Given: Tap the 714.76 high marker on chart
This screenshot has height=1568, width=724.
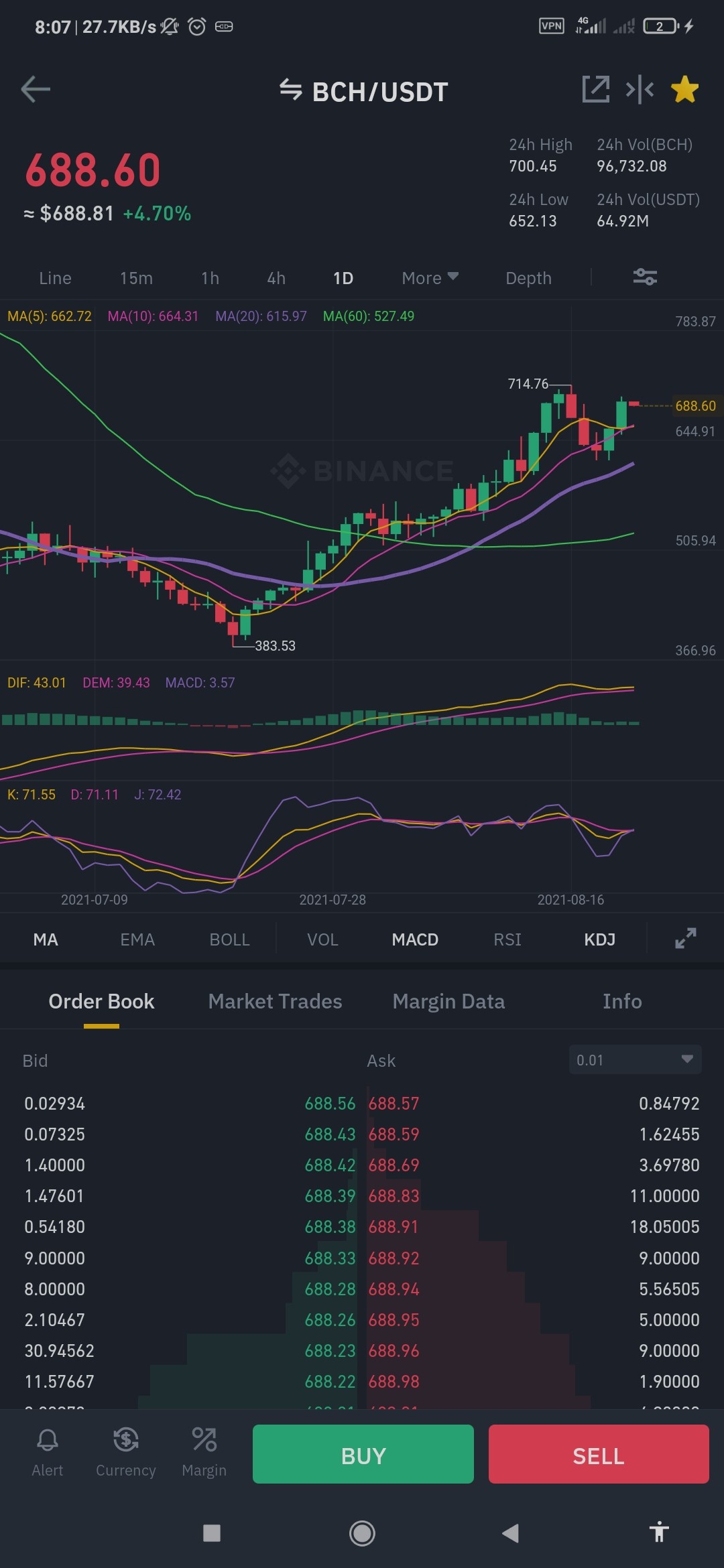Looking at the screenshot, I should click(x=528, y=384).
